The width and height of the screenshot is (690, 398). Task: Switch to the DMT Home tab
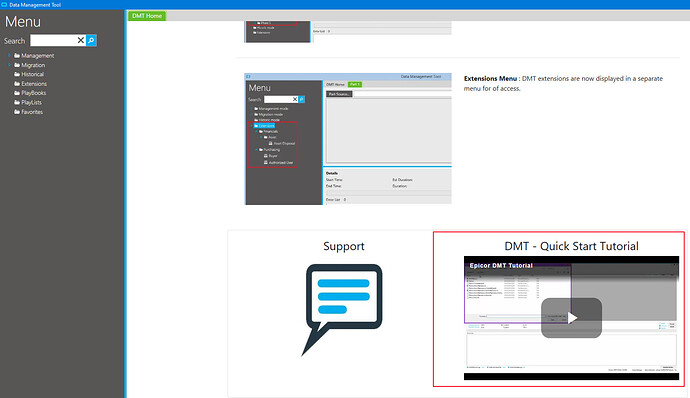147,16
